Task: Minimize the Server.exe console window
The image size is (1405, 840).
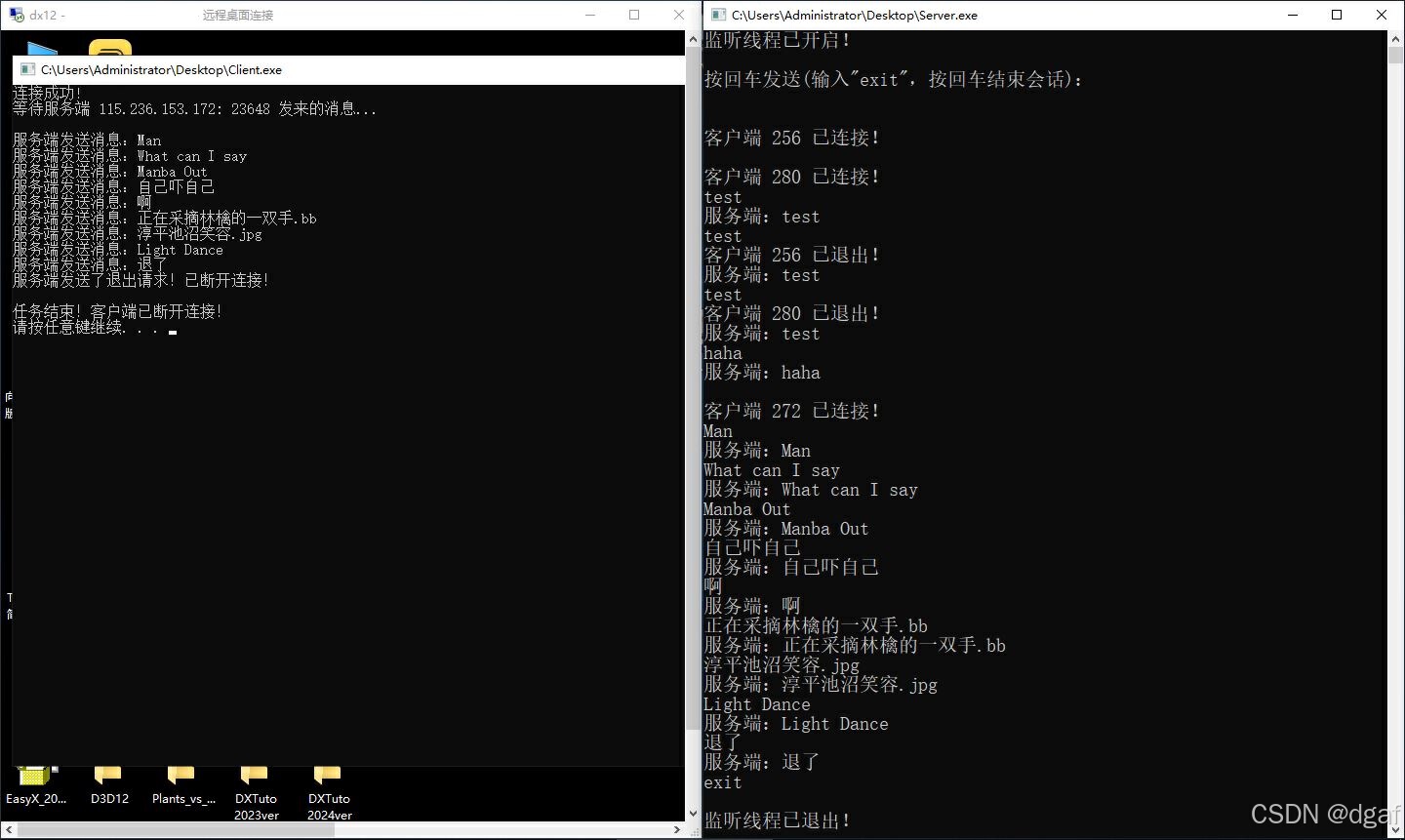Action: coord(1293,15)
